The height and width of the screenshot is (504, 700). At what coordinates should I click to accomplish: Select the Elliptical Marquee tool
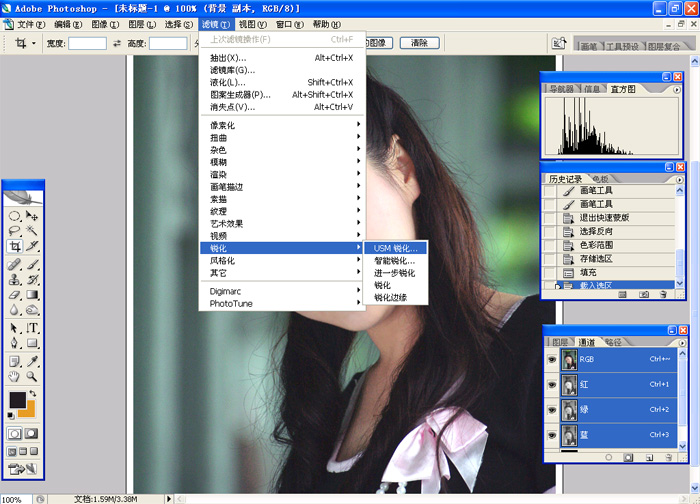(14, 217)
